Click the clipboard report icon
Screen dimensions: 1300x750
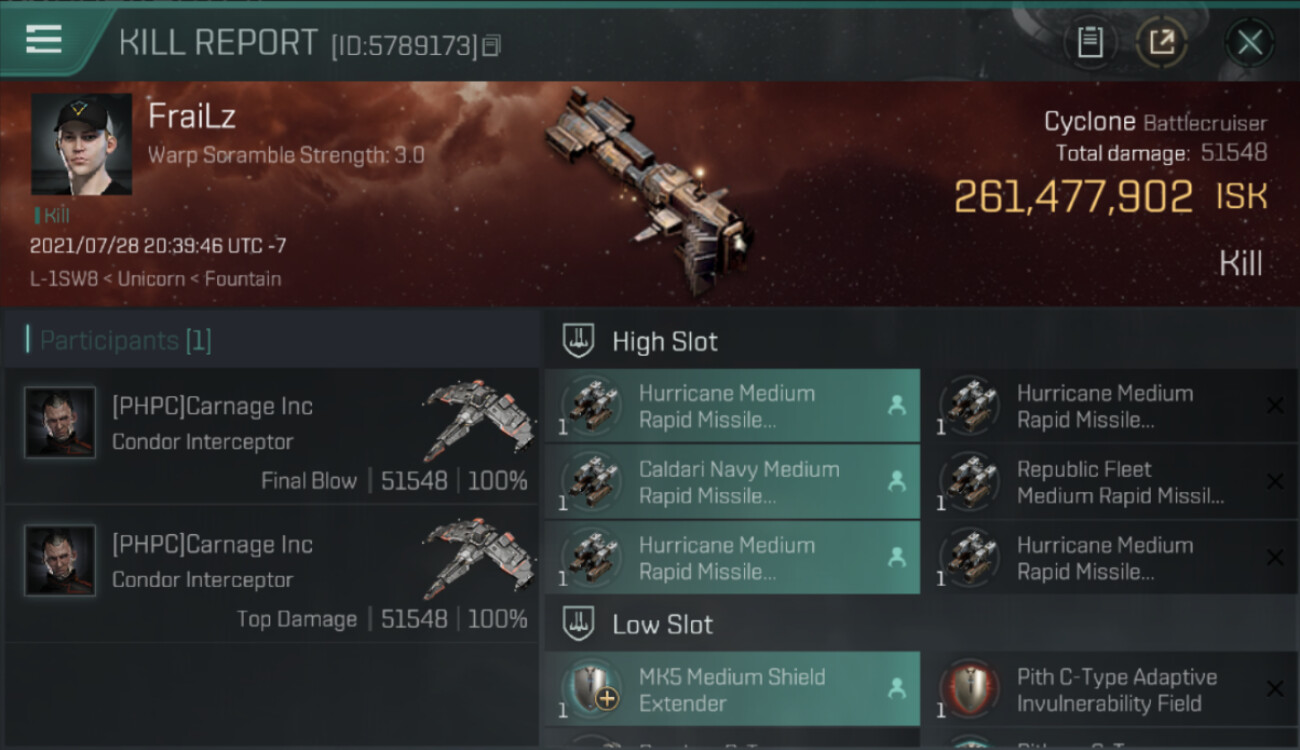(x=1089, y=42)
